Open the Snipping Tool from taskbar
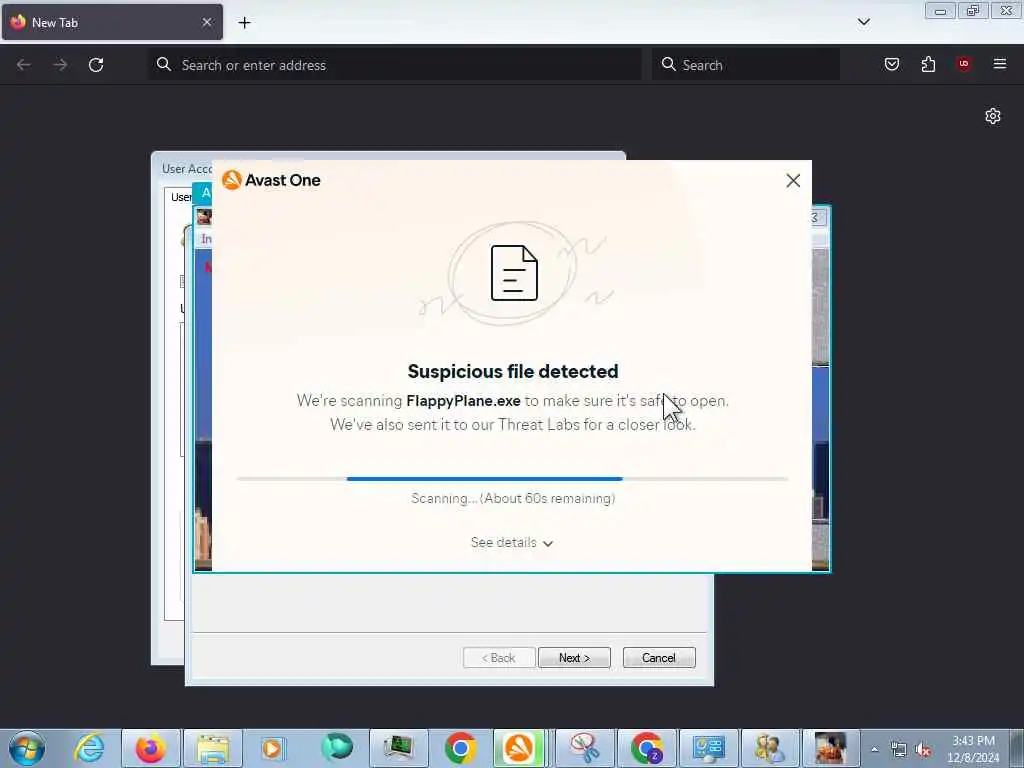 [x=585, y=748]
